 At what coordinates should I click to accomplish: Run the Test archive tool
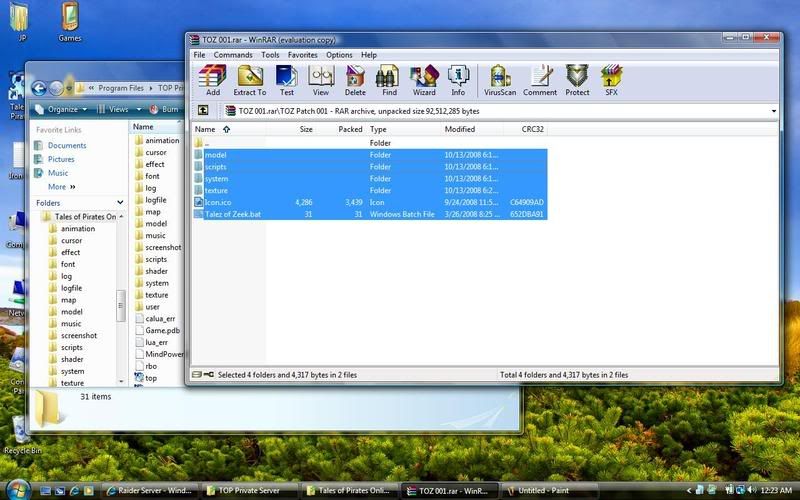(x=287, y=80)
